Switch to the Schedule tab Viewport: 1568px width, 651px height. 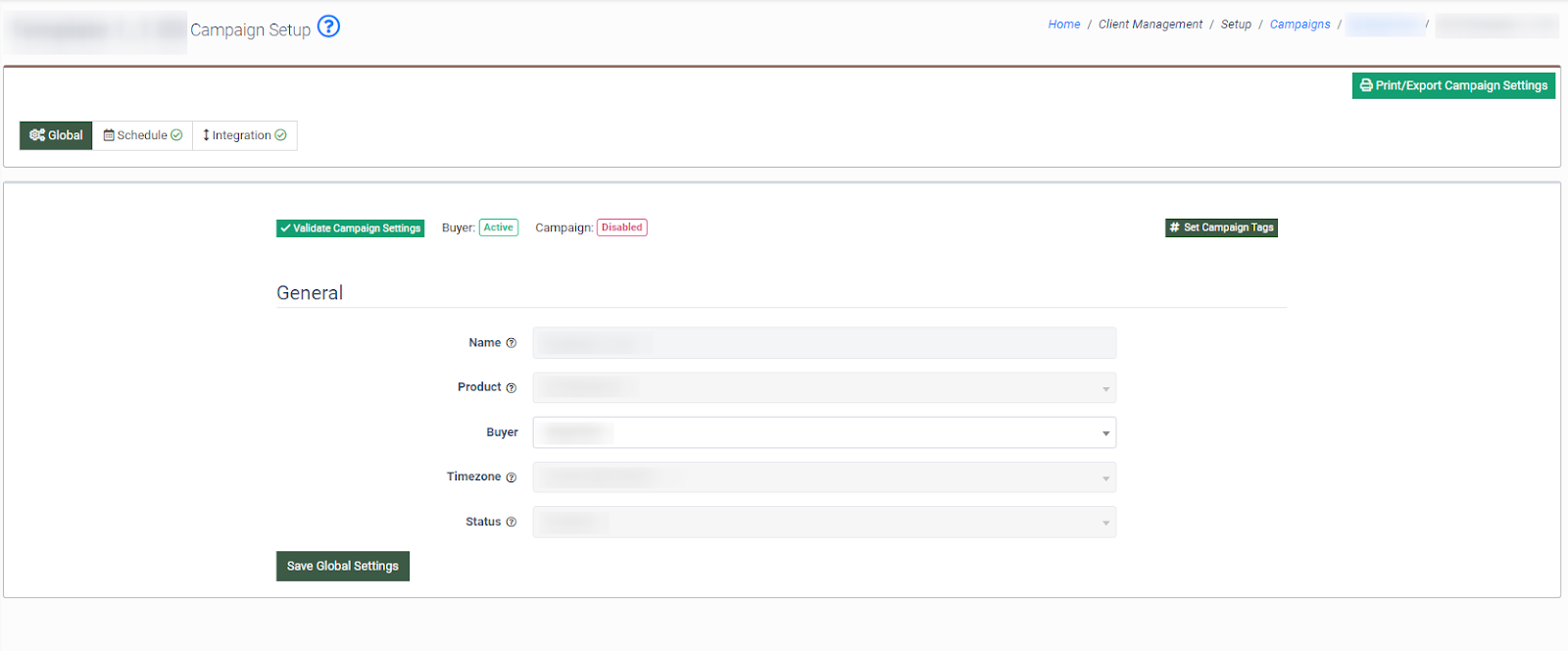[142, 135]
